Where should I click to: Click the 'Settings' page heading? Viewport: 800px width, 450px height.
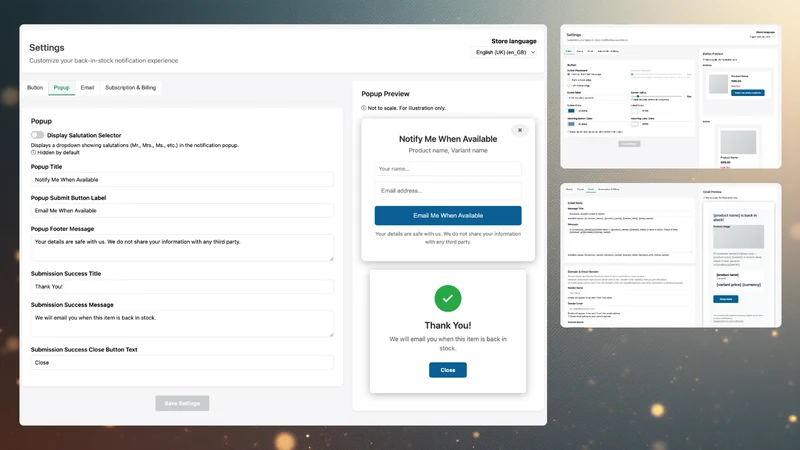click(46, 47)
